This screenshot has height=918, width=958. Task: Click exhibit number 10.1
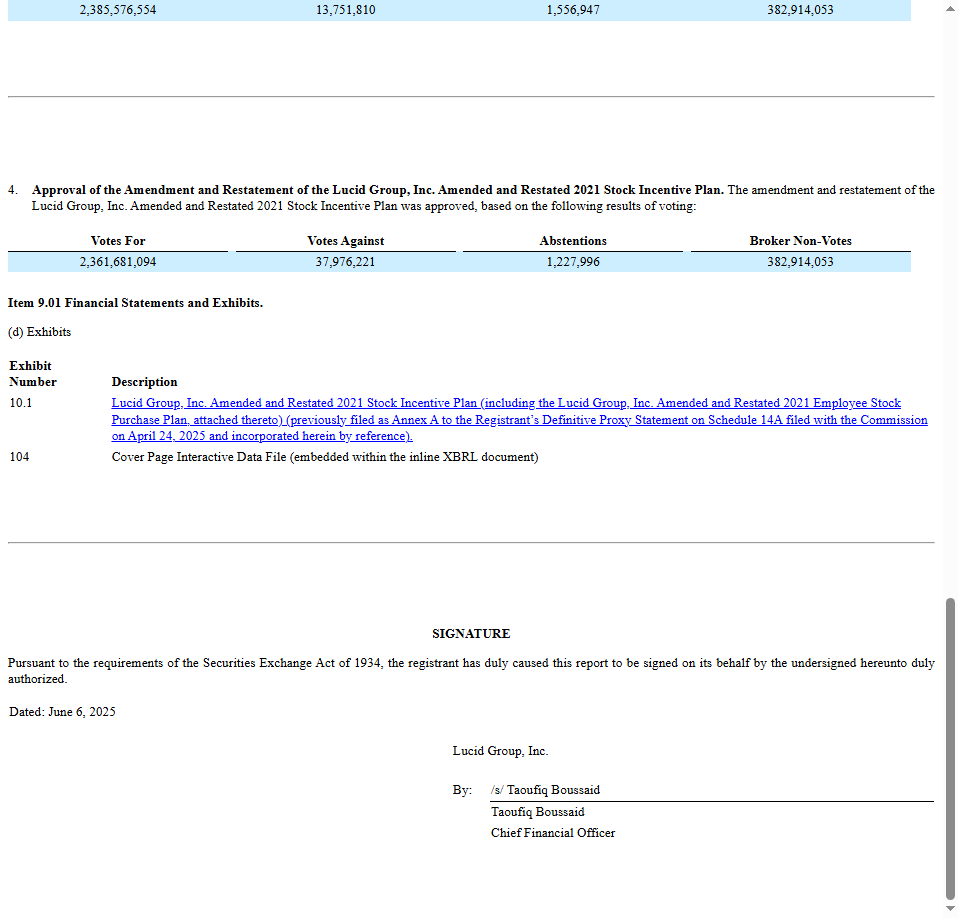click(x=21, y=403)
